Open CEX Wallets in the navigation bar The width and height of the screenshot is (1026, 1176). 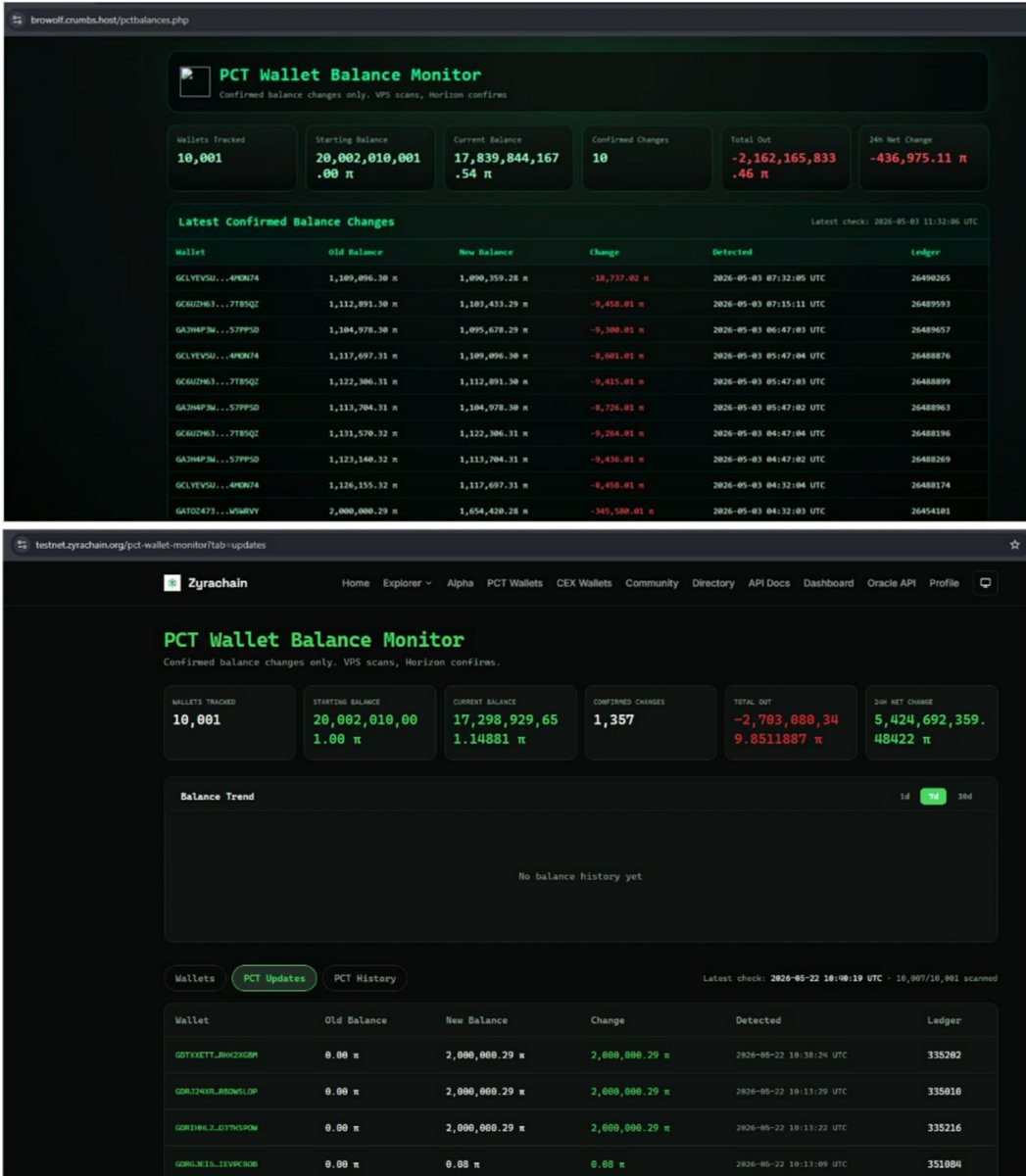point(584,583)
